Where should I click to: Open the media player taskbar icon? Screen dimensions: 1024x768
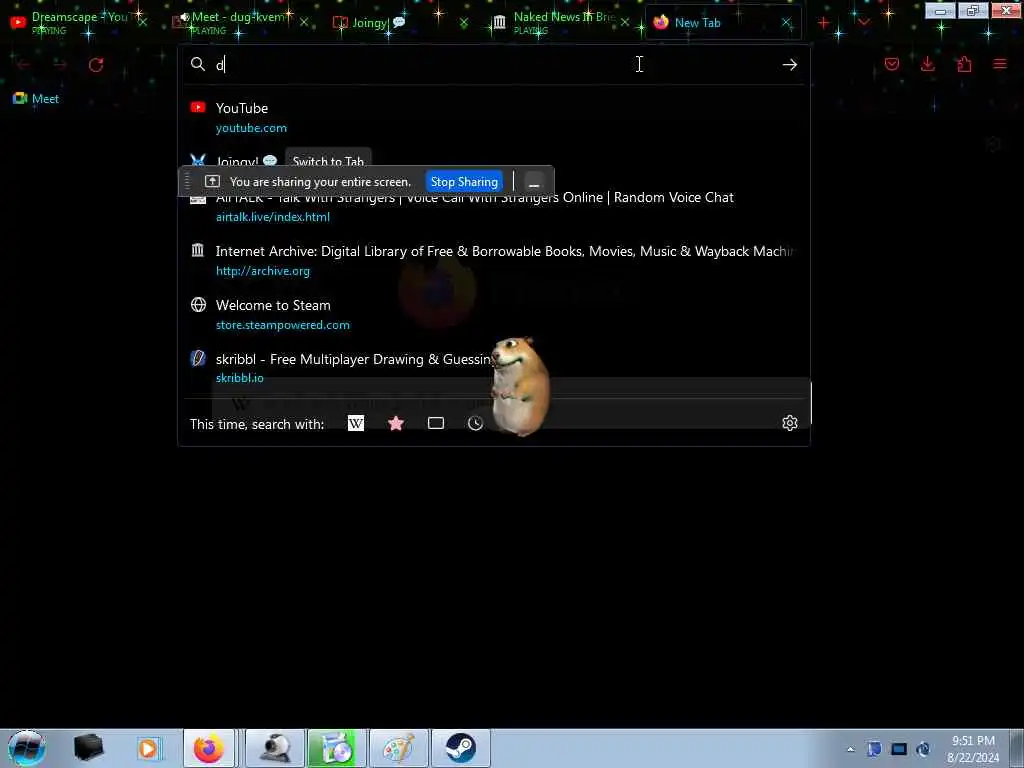click(148, 748)
